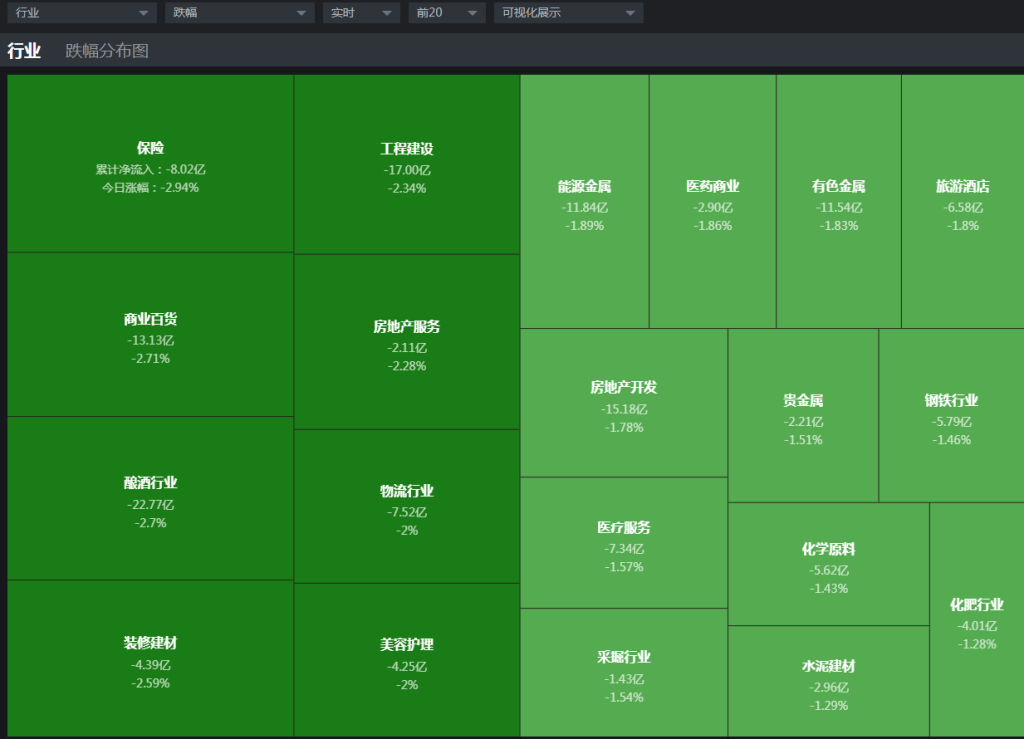Click the 水泥建材 treemap block

pyautogui.click(x=828, y=682)
